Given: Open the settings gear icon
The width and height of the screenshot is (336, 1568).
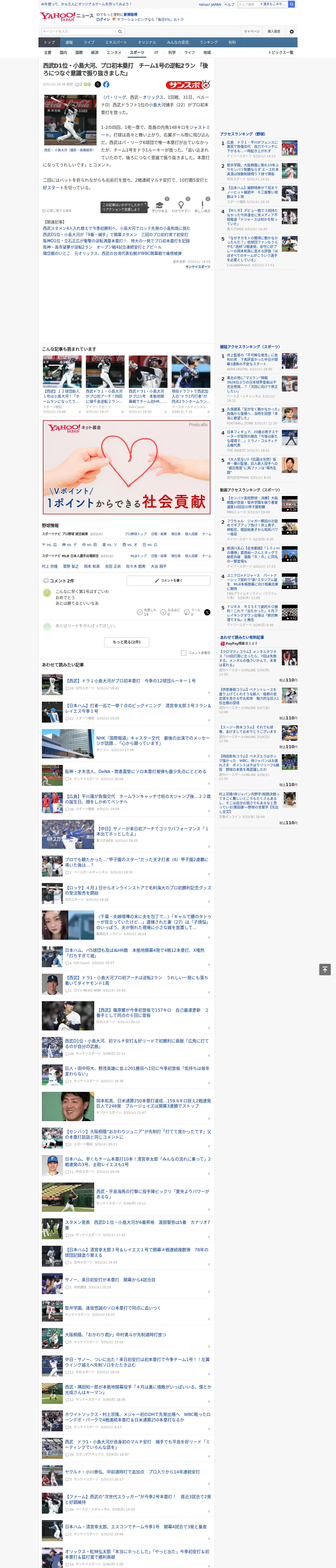Looking at the screenshot, I should coord(292,32).
